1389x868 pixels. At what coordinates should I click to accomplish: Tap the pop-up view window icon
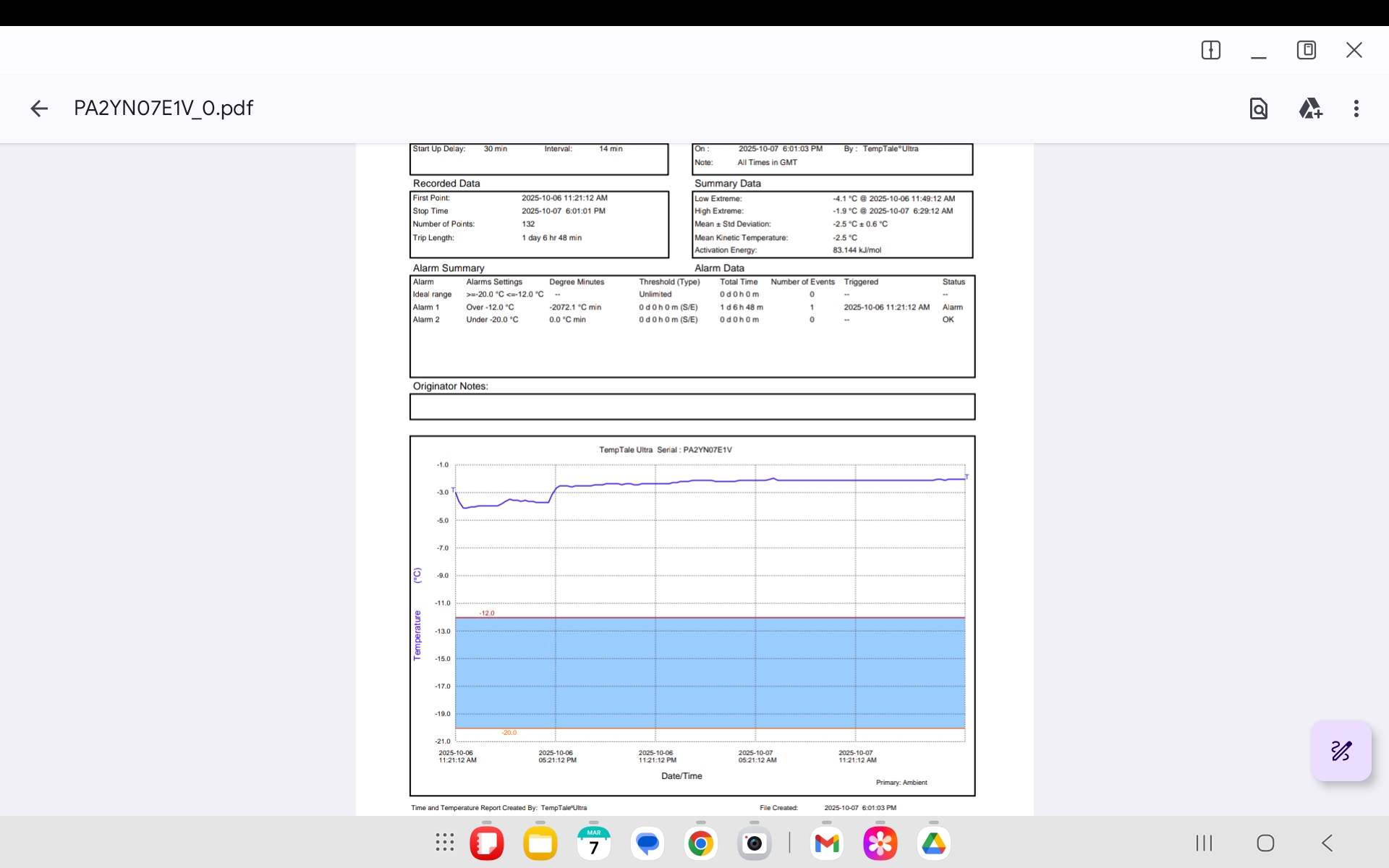point(1307,50)
